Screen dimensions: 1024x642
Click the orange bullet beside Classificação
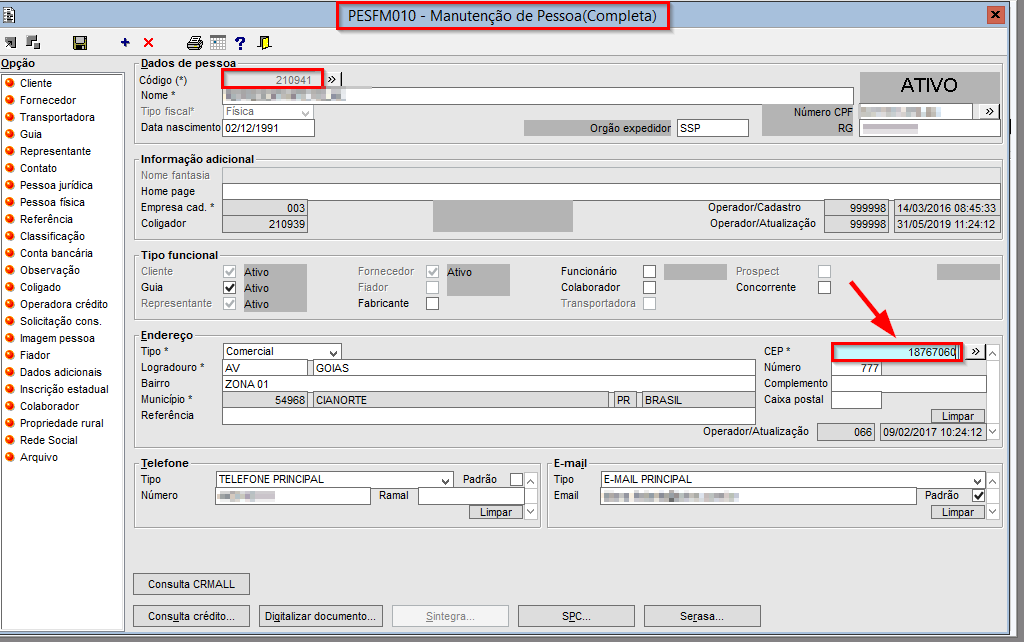[x=10, y=235]
